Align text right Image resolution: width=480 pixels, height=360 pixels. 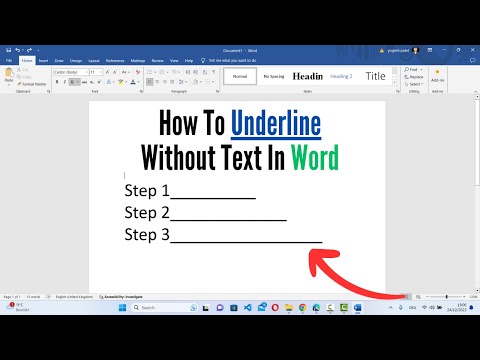[x=165, y=82]
